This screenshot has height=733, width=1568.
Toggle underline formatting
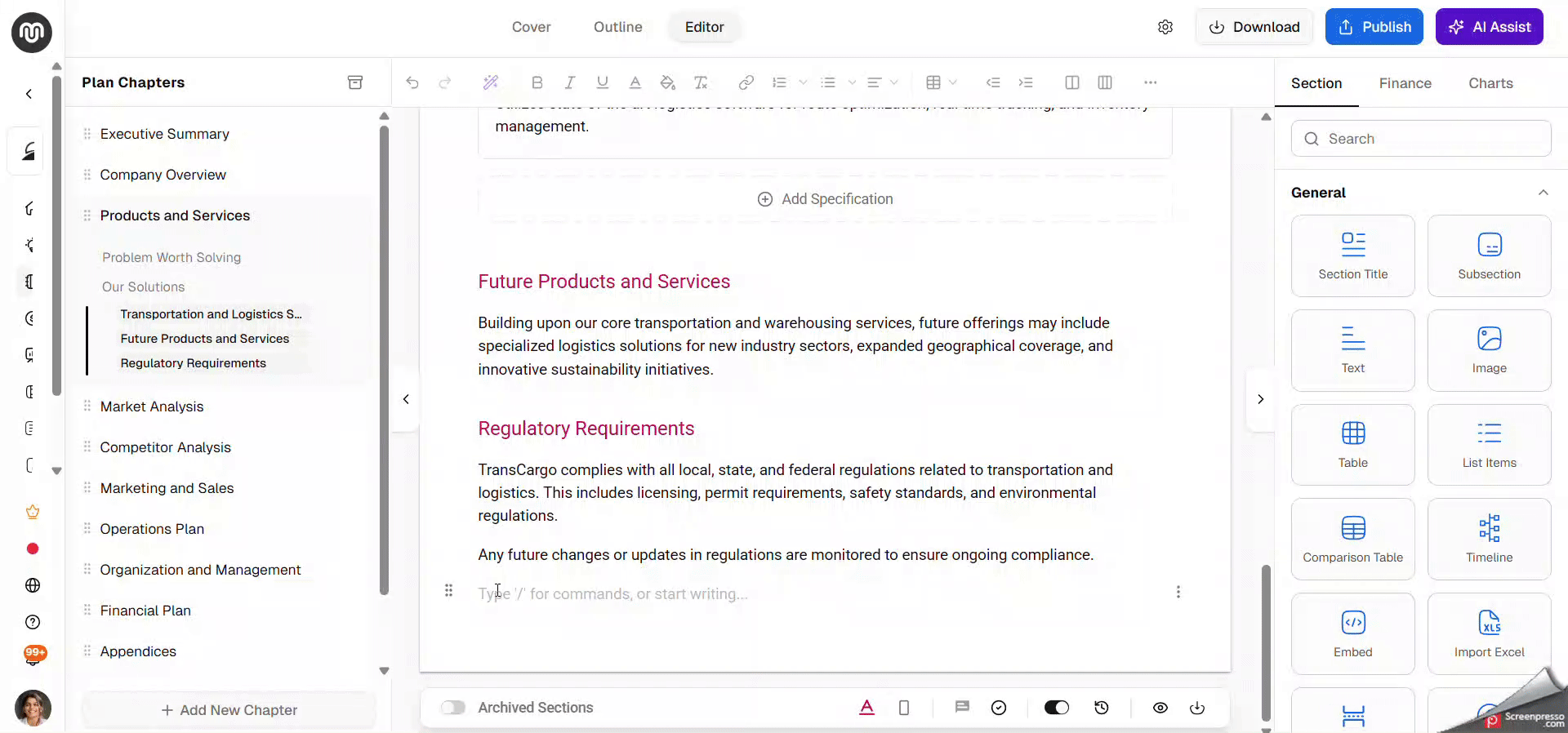(x=603, y=82)
